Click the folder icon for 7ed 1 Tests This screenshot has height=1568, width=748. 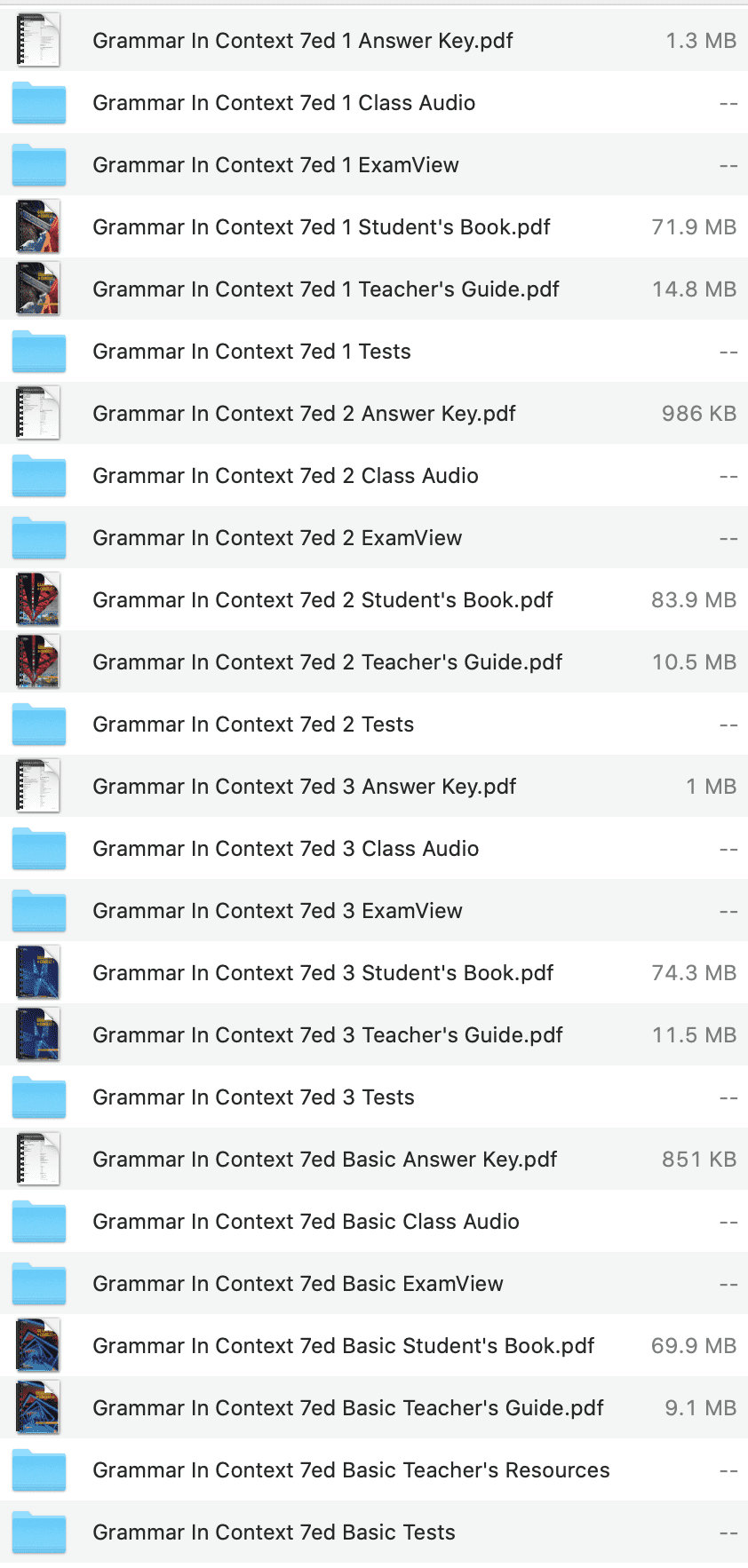pos(38,352)
